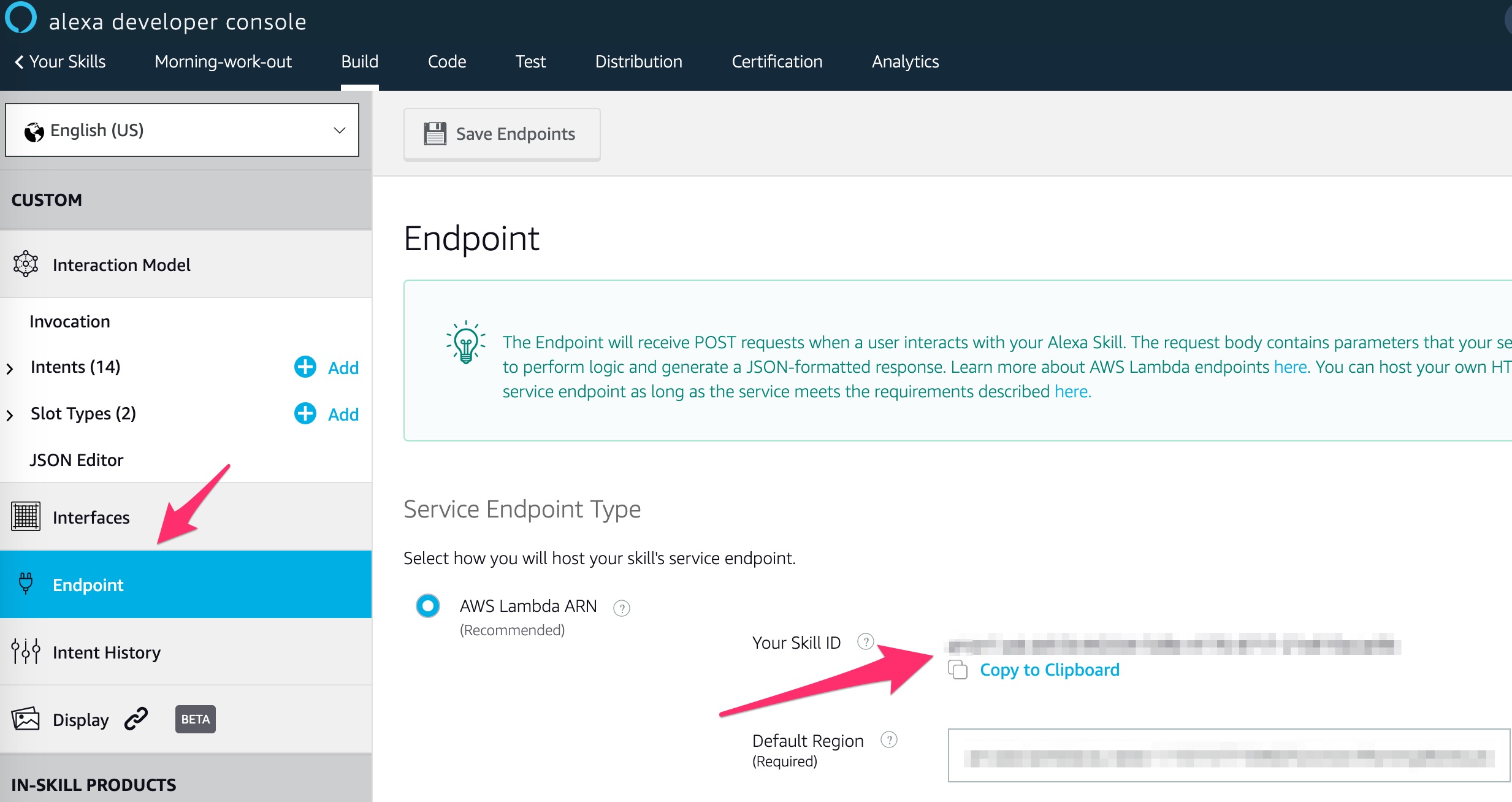Open the Analytics tab
This screenshot has height=802, width=1512.
(906, 61)
